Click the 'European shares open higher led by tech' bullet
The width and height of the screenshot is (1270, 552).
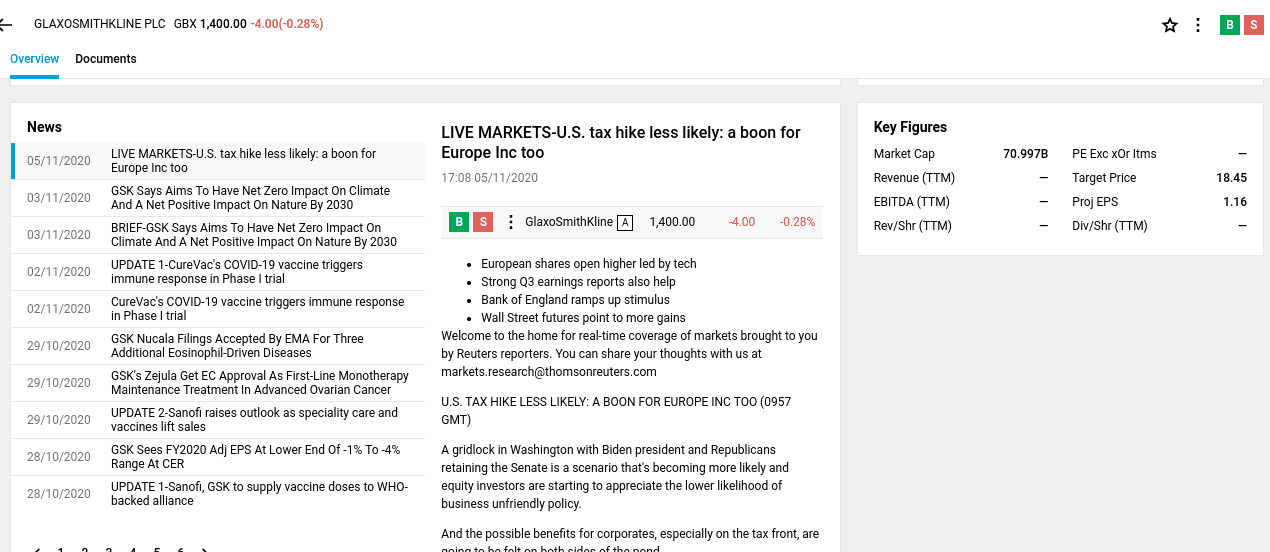[589, 264]
